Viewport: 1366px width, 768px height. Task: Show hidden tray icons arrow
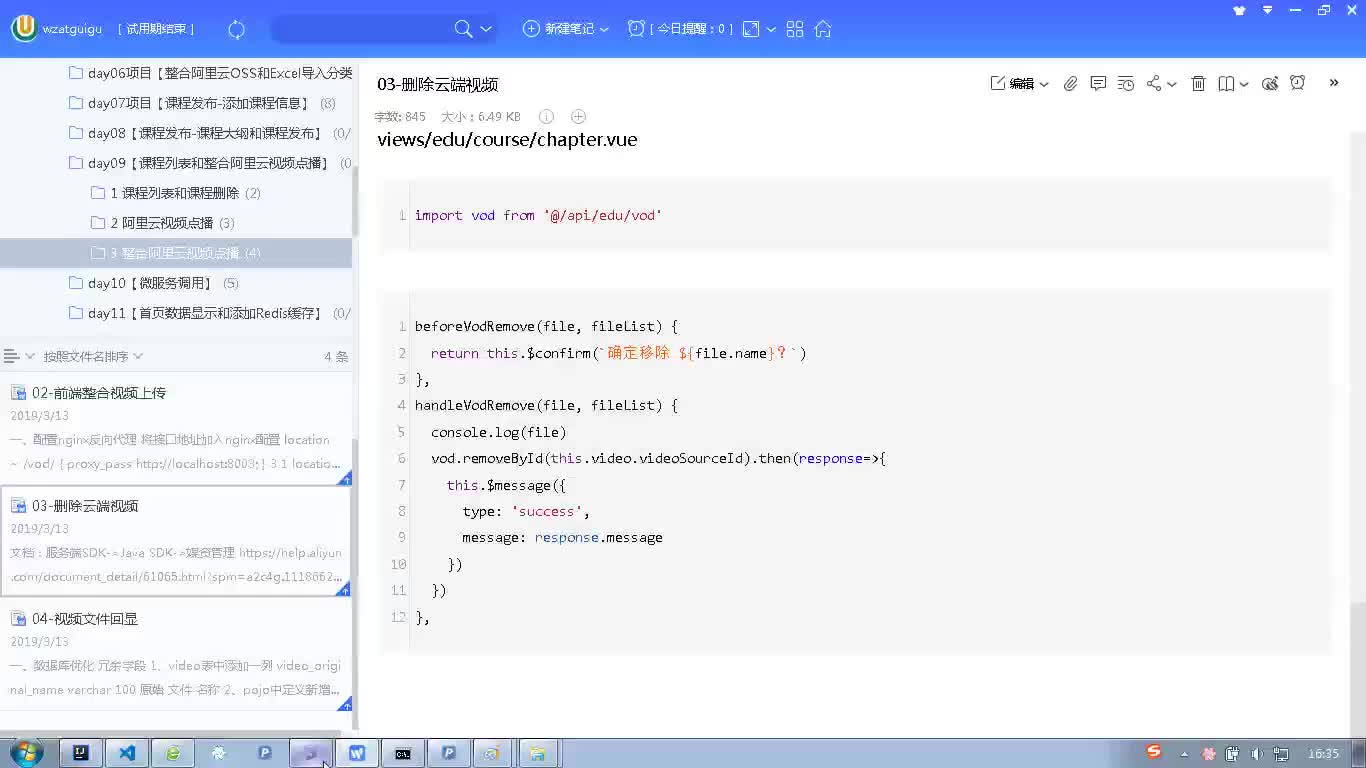coord(1185,754)
